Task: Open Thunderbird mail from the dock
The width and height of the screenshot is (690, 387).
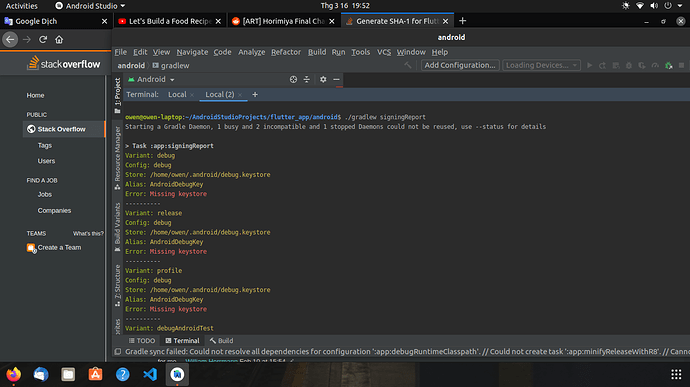Action: [x=41, y=374]
